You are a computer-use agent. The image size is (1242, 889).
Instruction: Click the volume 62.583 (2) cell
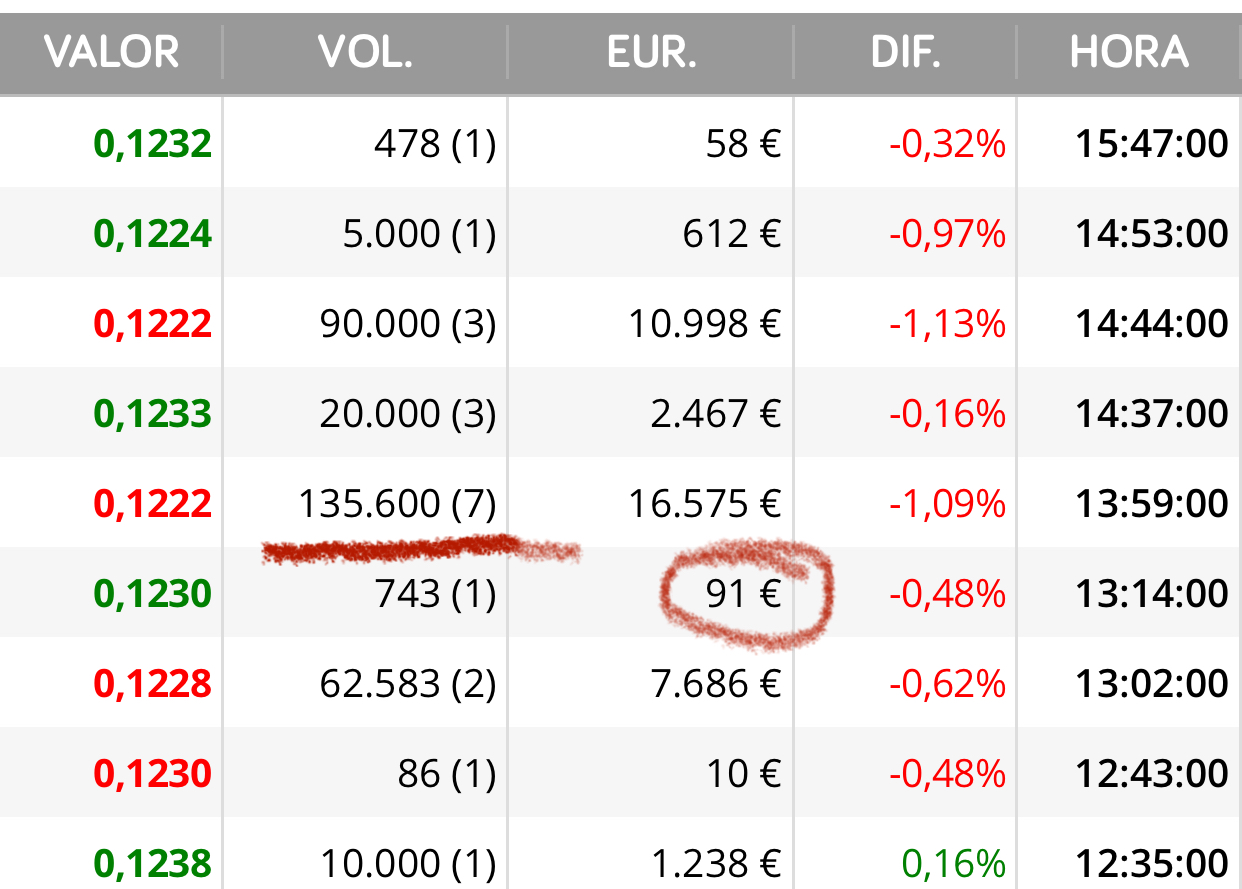(408, 684)
